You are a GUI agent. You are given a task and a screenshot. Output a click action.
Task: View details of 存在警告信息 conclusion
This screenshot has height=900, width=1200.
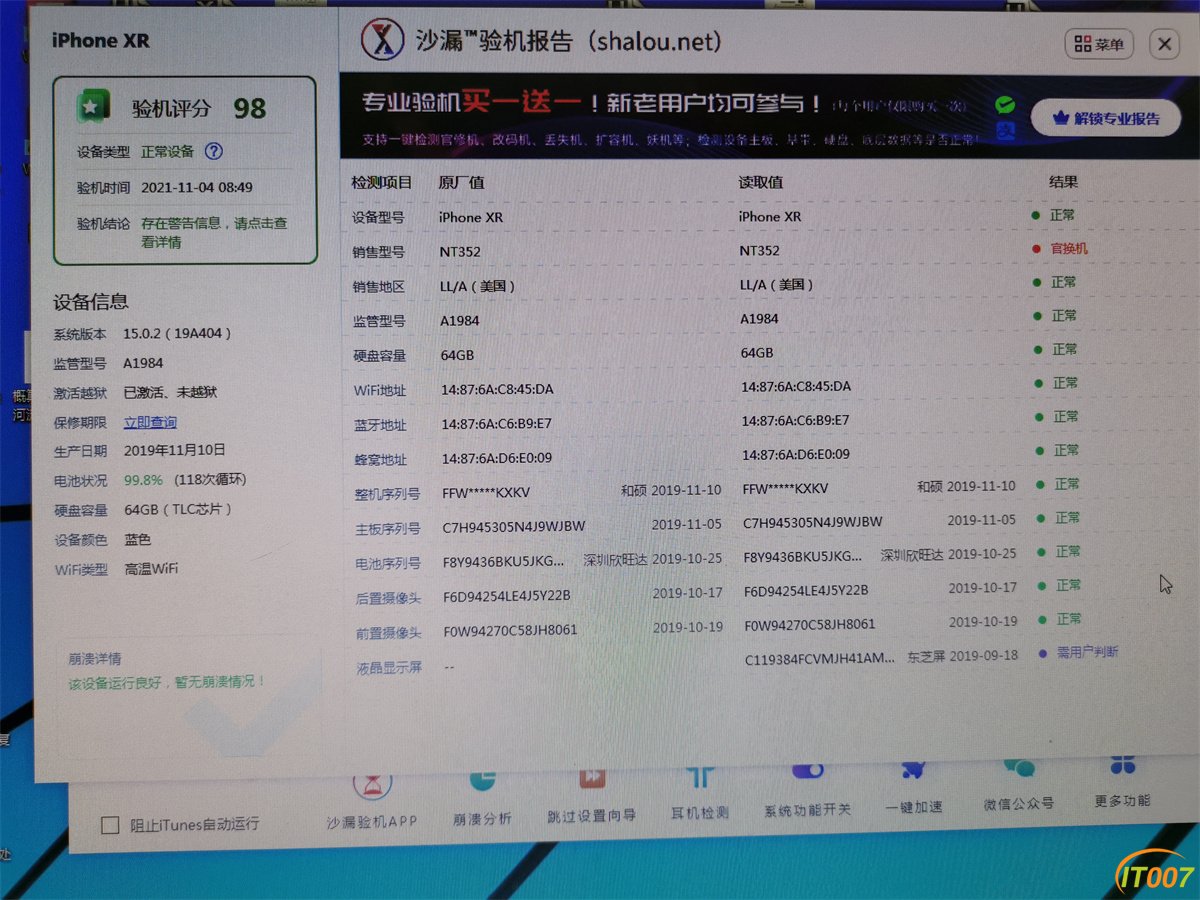pyautogui.click(x=214, y=232)
